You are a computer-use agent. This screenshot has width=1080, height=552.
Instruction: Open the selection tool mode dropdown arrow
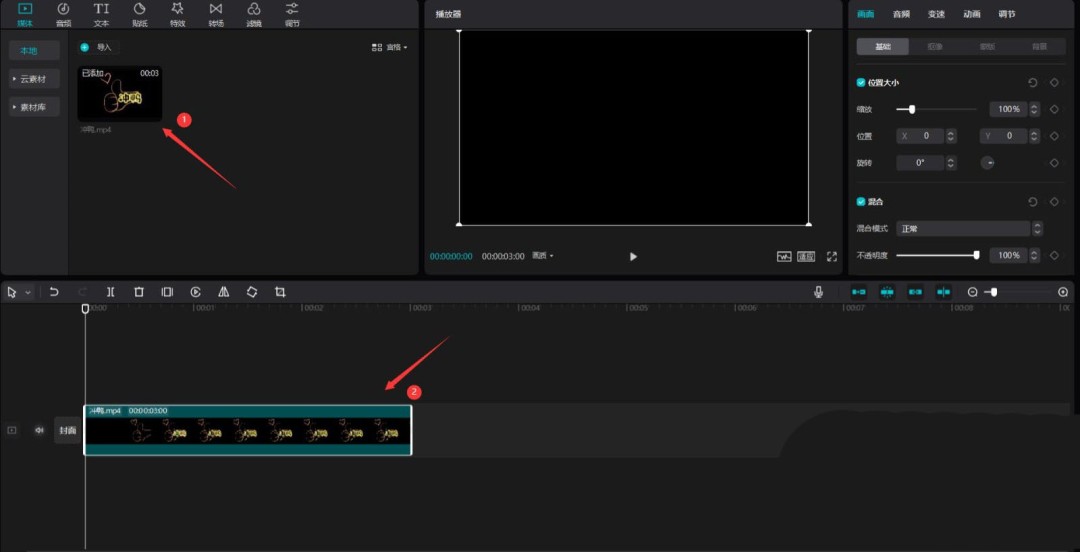pos(28,293)
